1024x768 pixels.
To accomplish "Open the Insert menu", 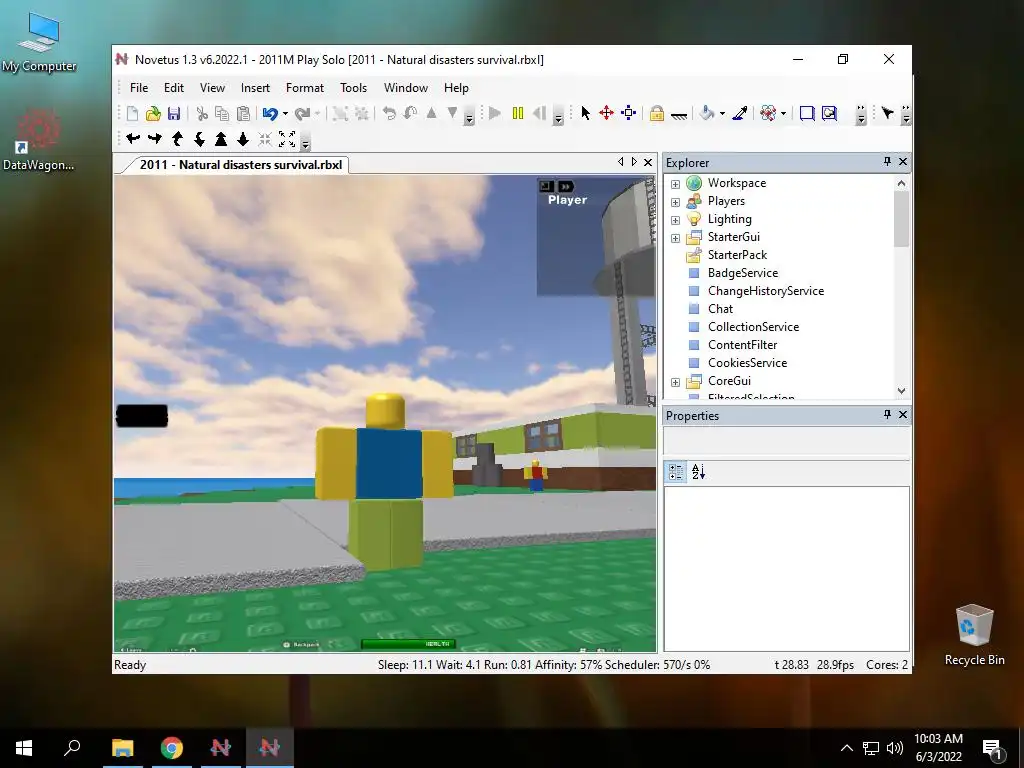I will tap(255, 88).
